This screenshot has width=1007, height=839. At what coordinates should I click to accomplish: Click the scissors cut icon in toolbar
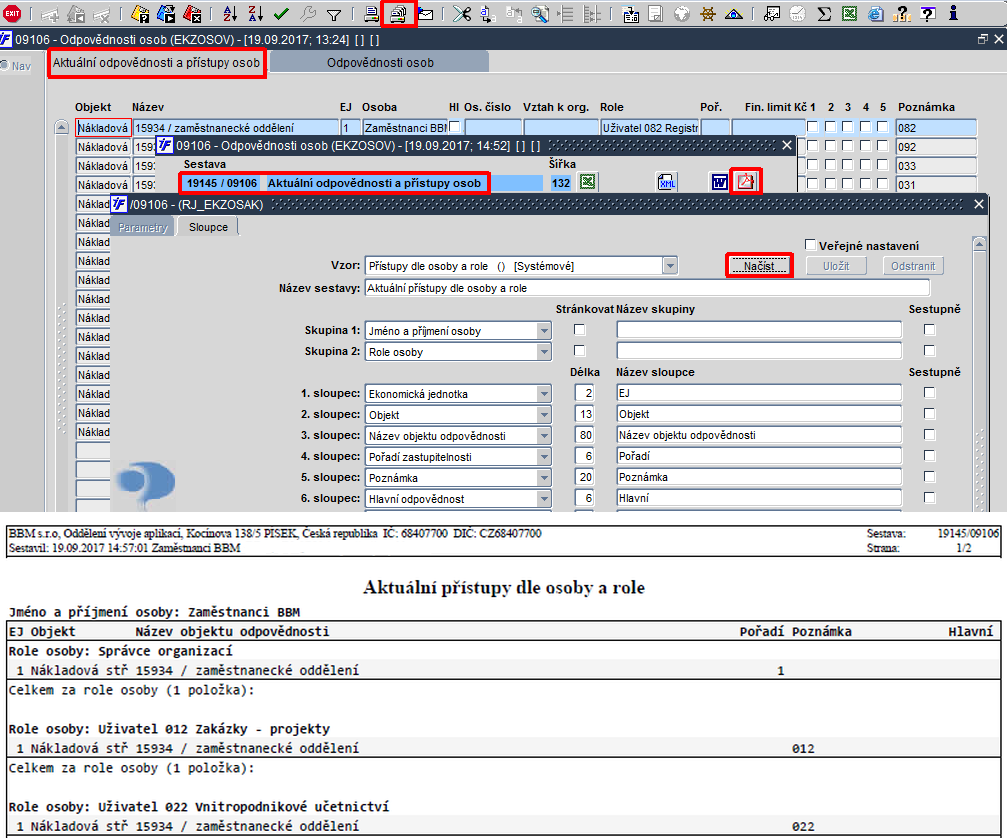[461, 14]
